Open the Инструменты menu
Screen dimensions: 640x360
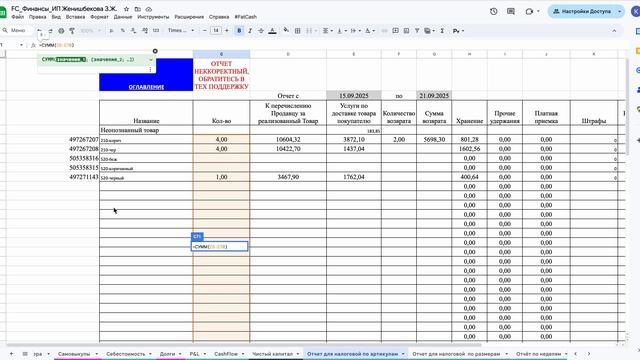(153, 17)
